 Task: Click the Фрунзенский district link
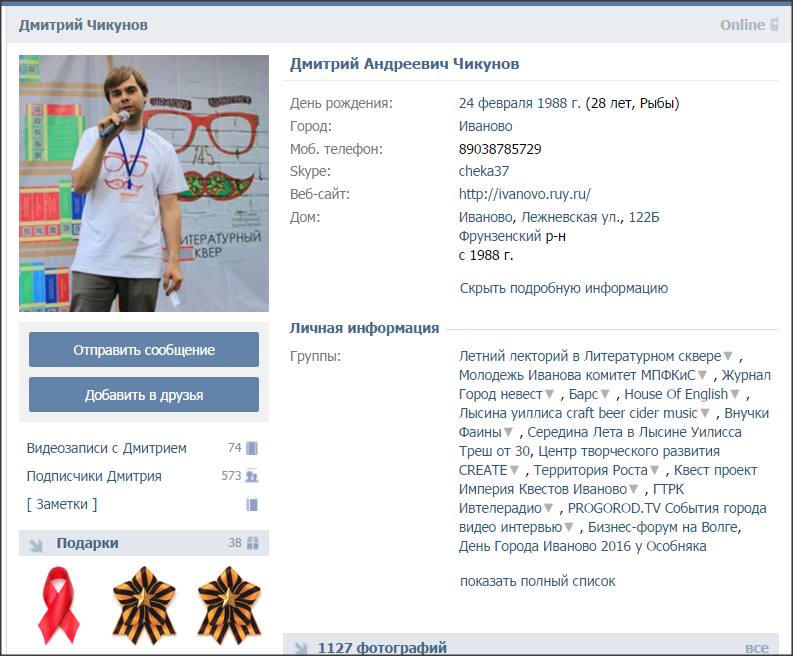(500, 236)
